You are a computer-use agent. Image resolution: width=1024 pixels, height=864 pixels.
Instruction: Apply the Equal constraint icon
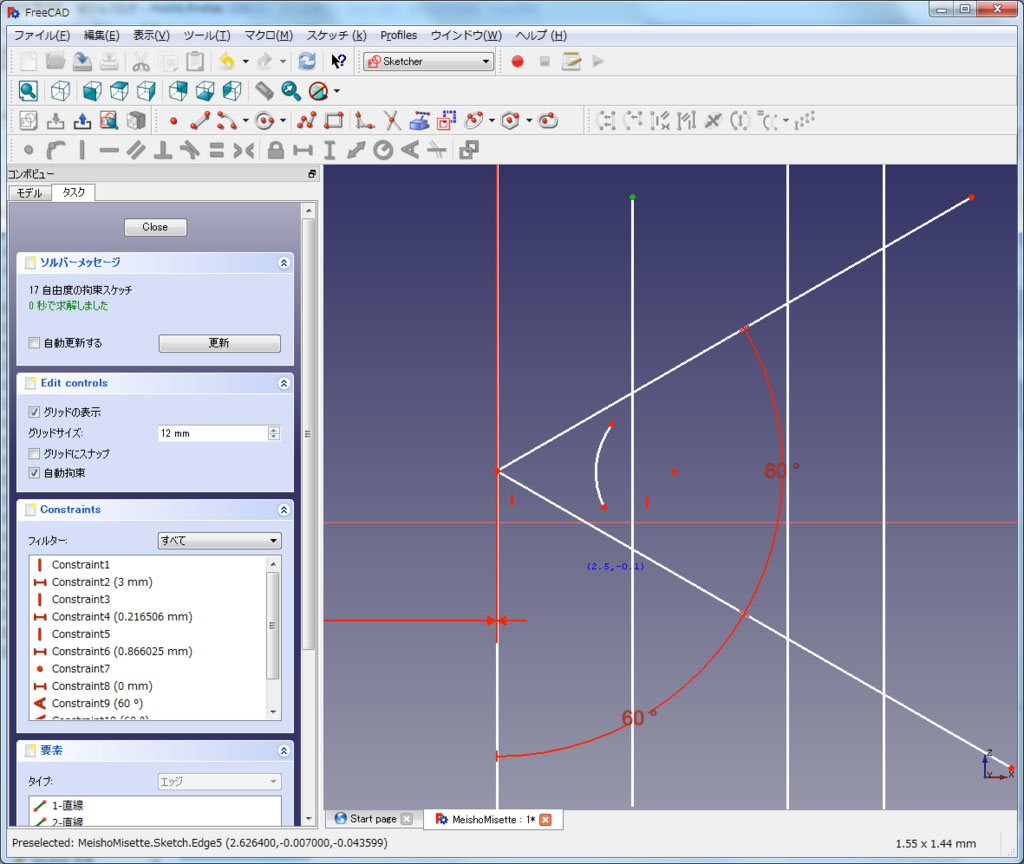pos(217,151)
